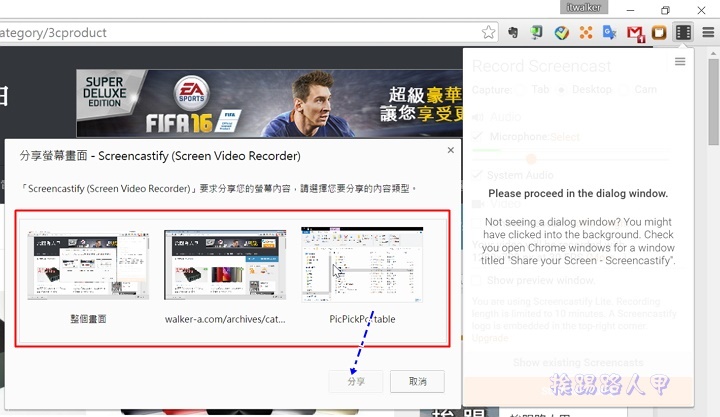The image size is (720, 417).
Task: Open the Evernote elephant extension
Action: [x=513, y=32]
